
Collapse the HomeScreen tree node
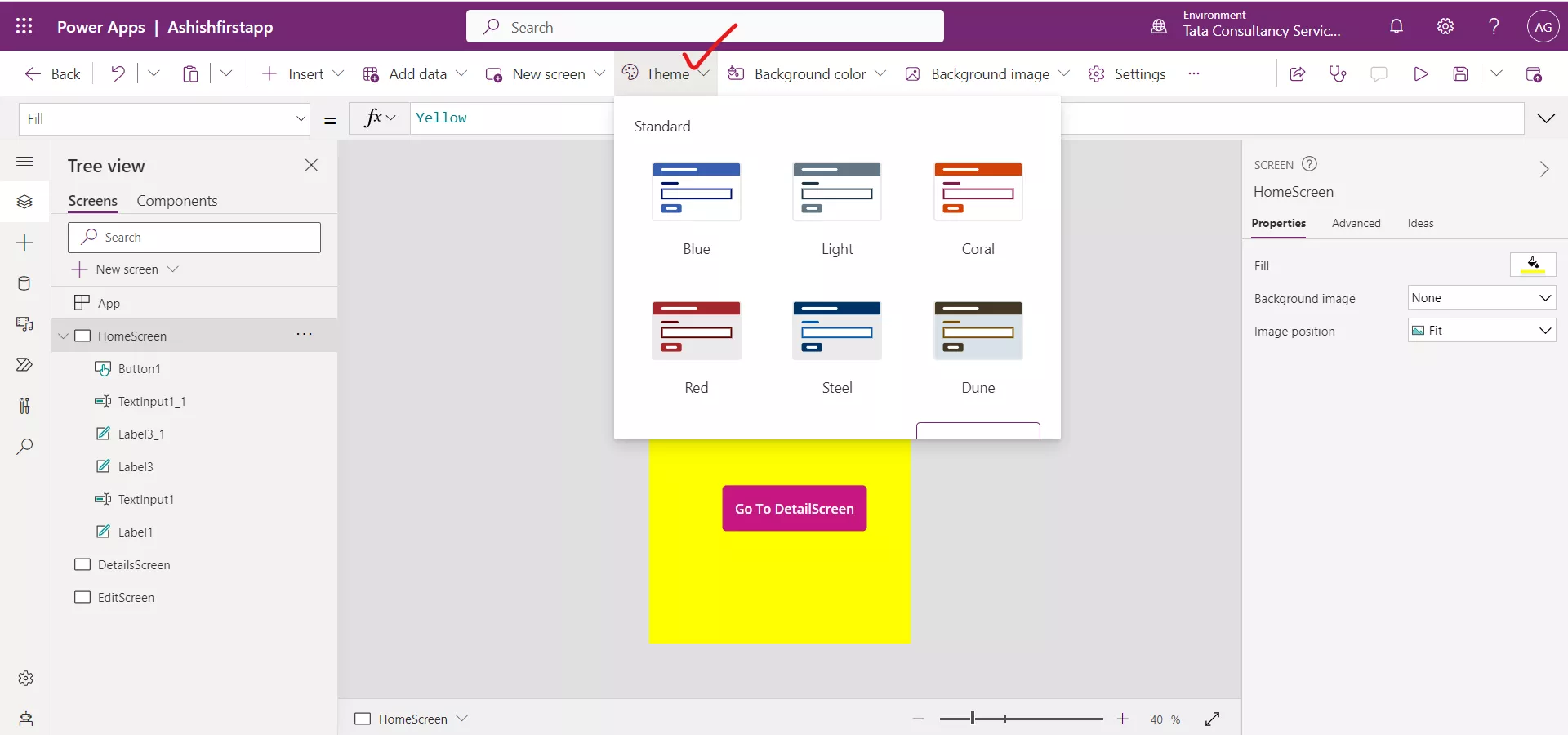point(65,335)
